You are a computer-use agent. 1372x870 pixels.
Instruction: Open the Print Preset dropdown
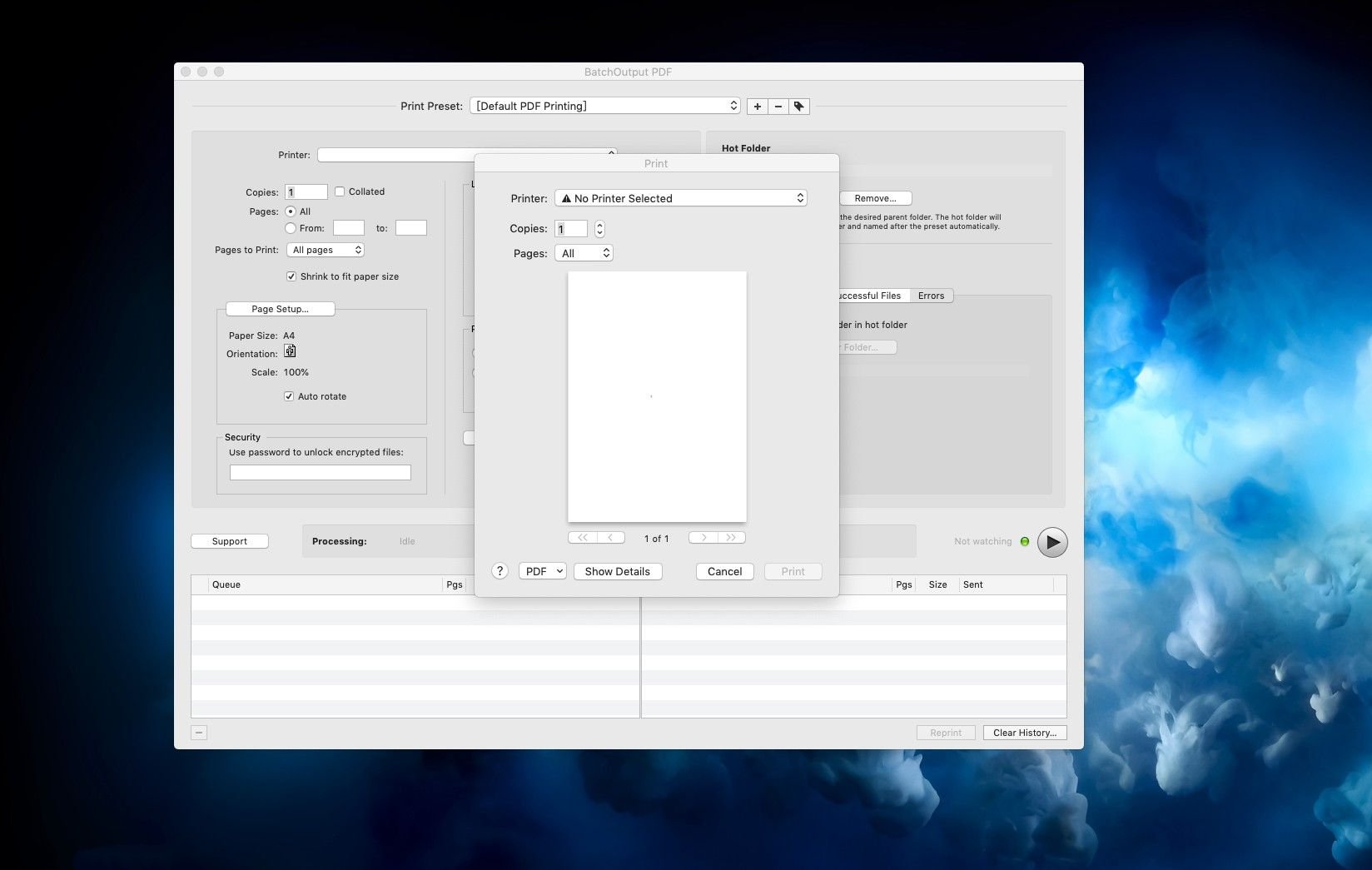click(x=605, y=106)
